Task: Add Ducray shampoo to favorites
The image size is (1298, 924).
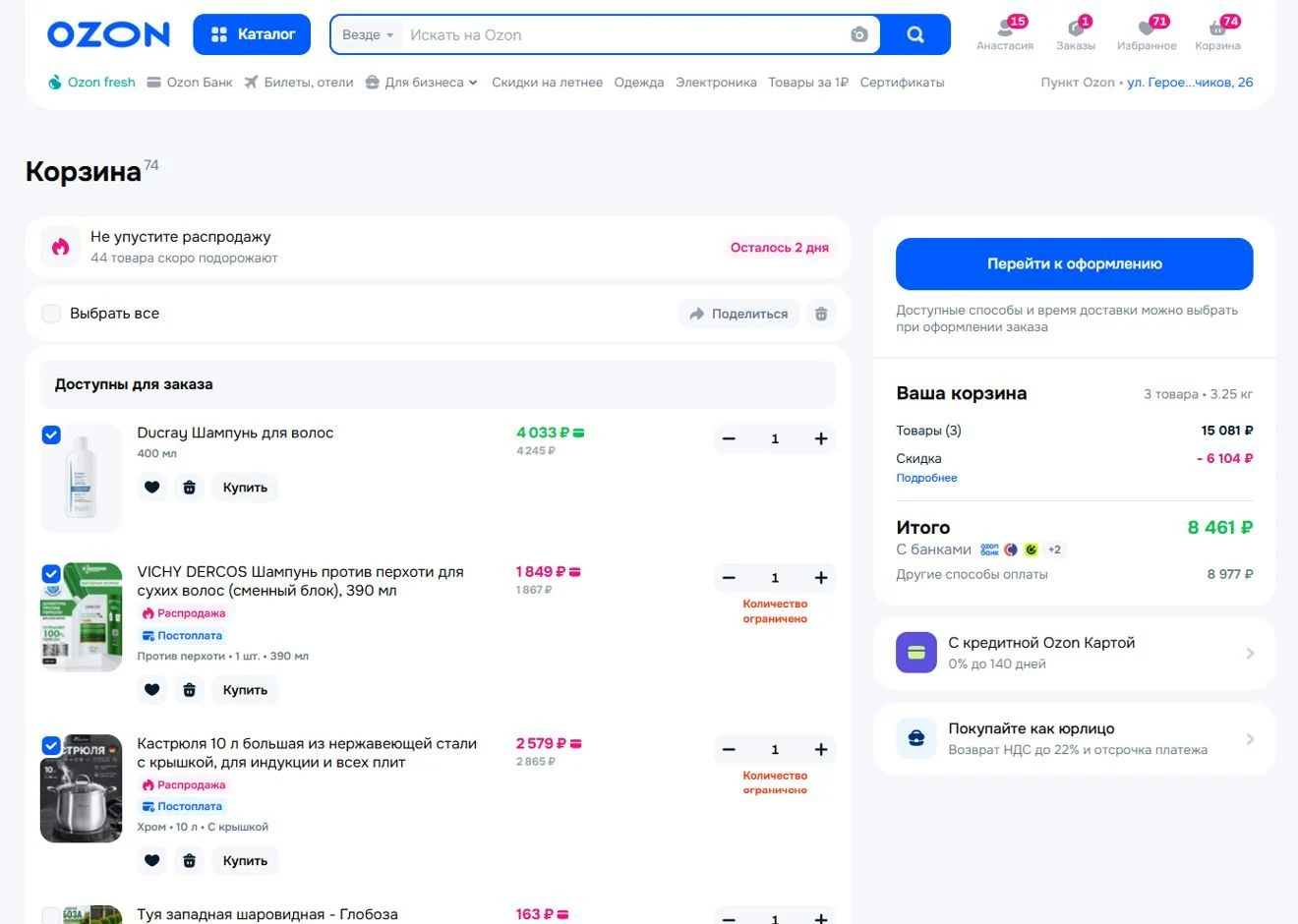Action: (x=151, y=488)
